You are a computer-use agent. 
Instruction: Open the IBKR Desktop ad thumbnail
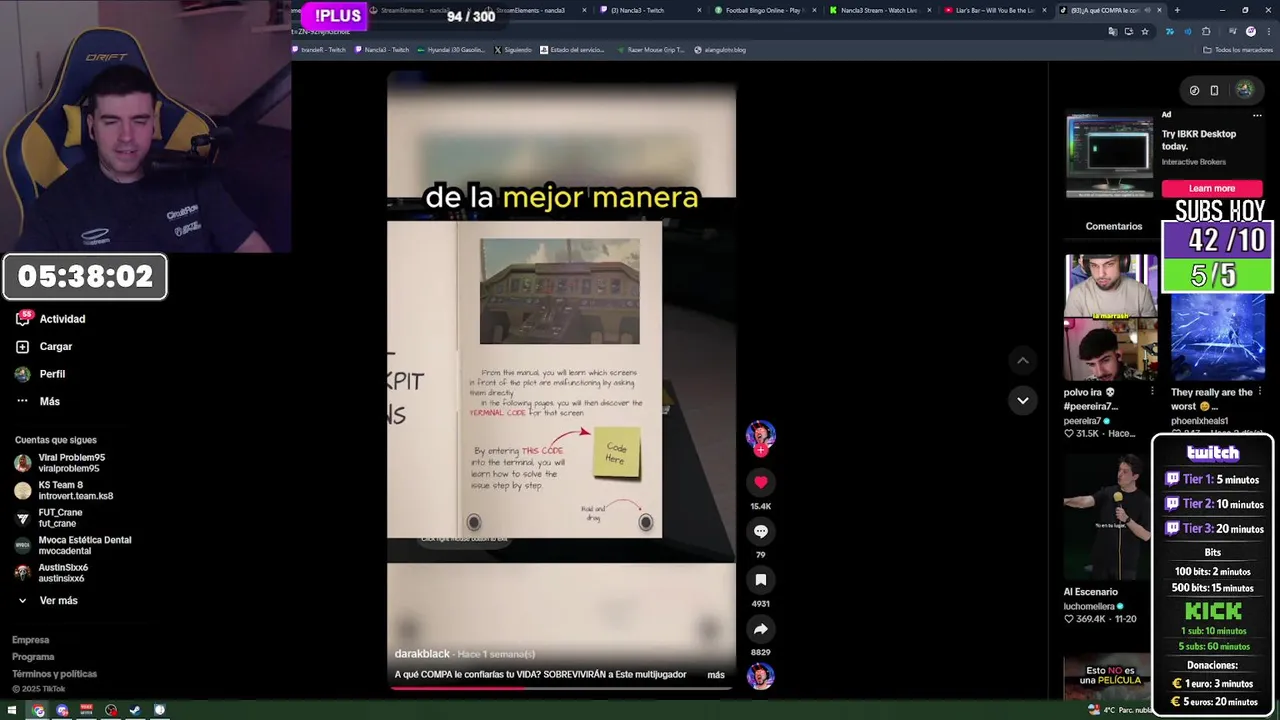[1108, 155]
